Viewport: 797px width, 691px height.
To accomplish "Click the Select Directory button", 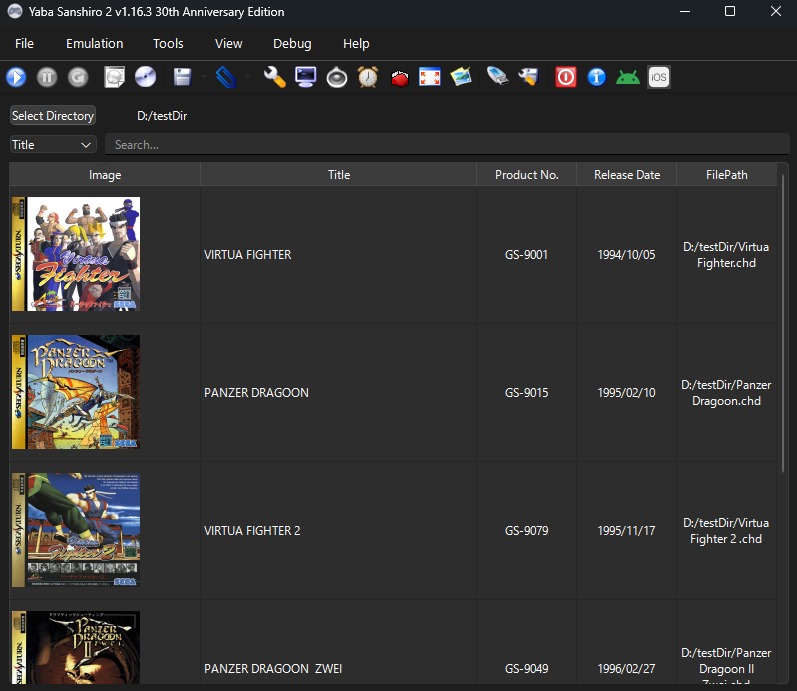I will (53, 116).
